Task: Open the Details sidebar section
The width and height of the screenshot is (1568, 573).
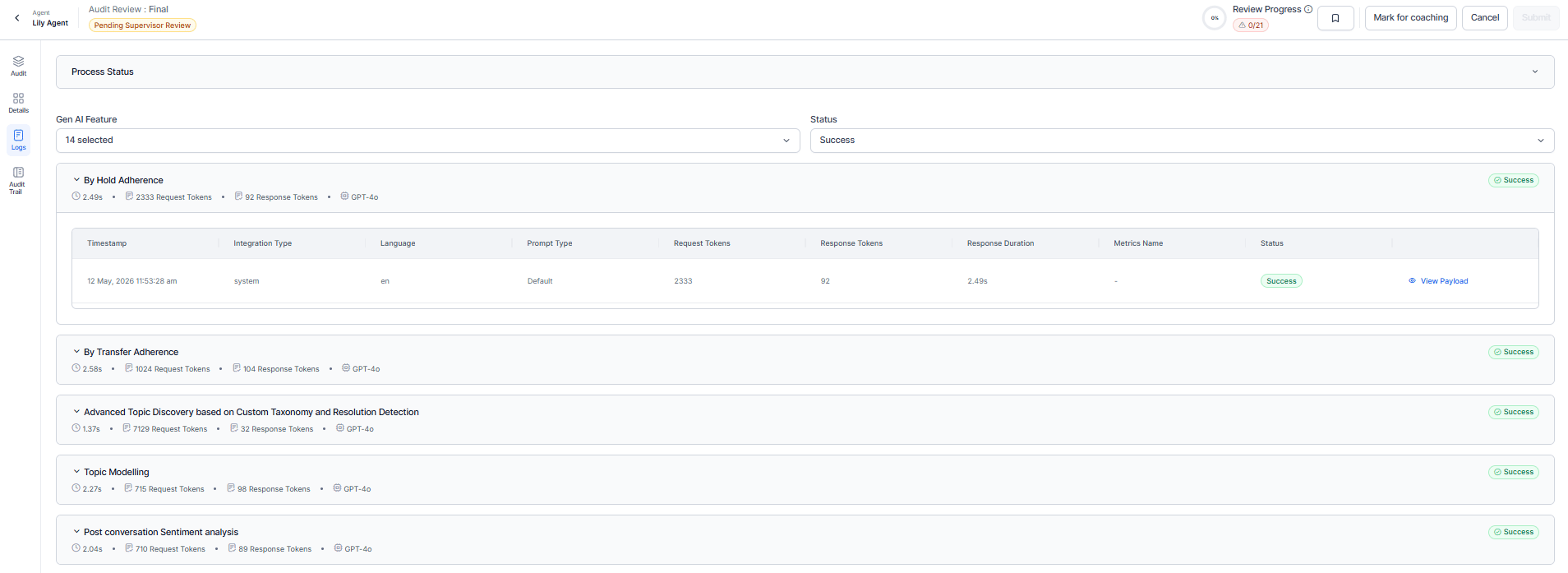Action: tap(18, 103)
